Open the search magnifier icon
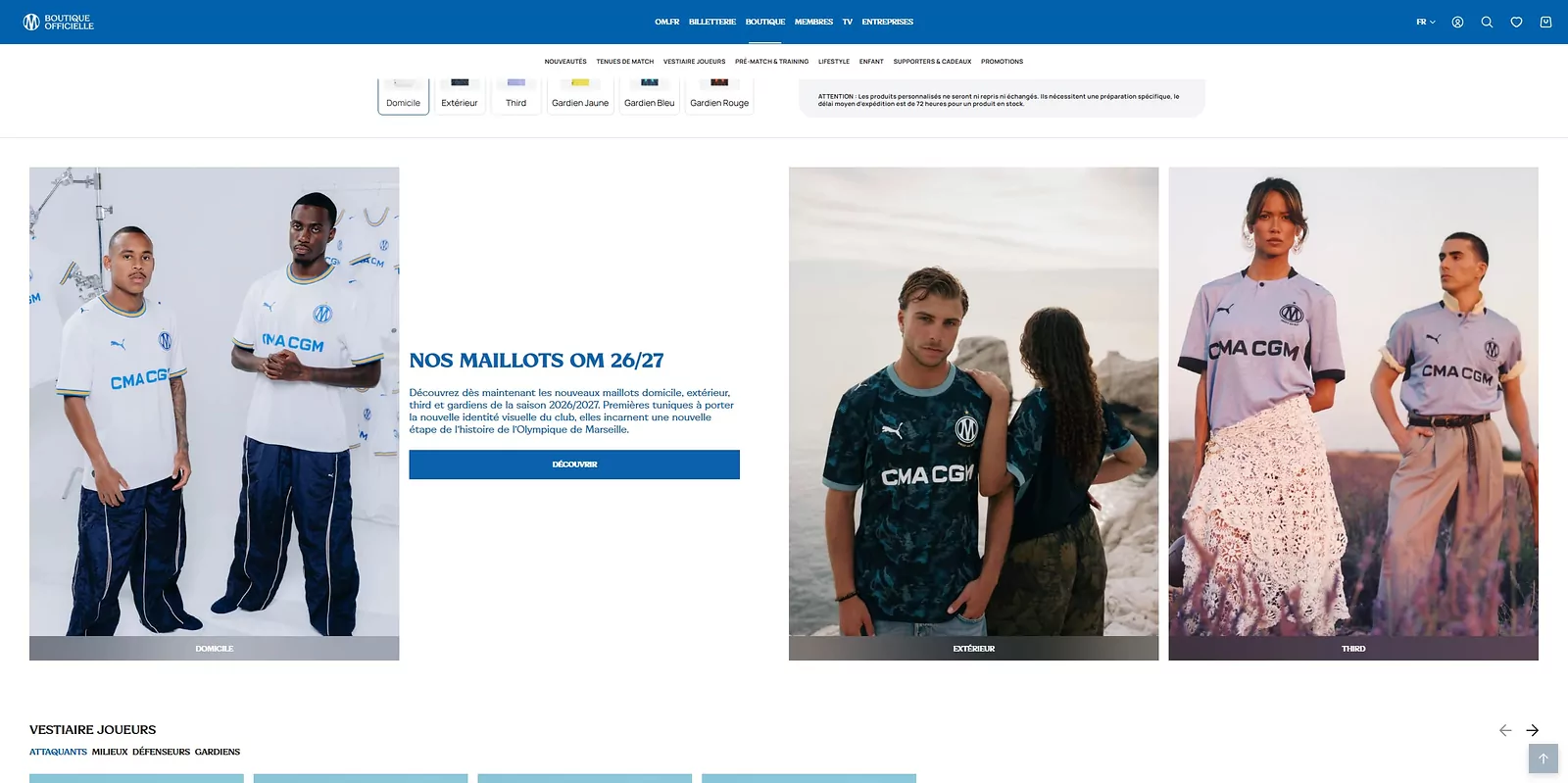This screenshot has width=1568, height=783. pos(1487,22)
